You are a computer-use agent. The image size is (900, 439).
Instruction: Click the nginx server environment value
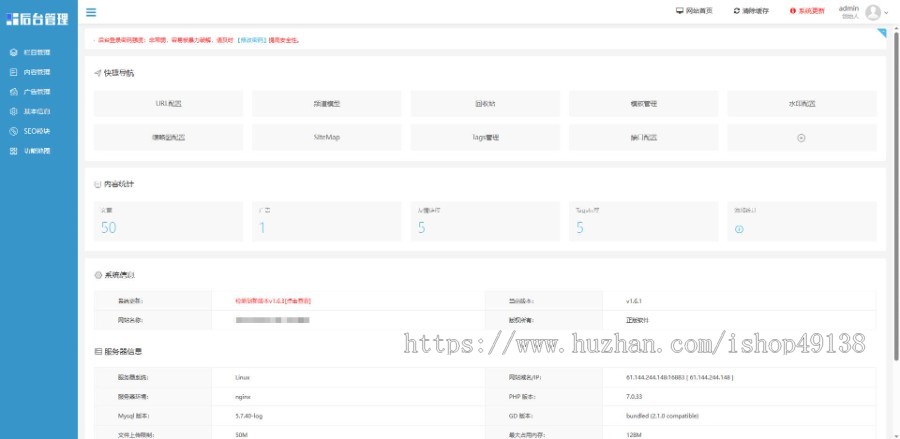243,397
